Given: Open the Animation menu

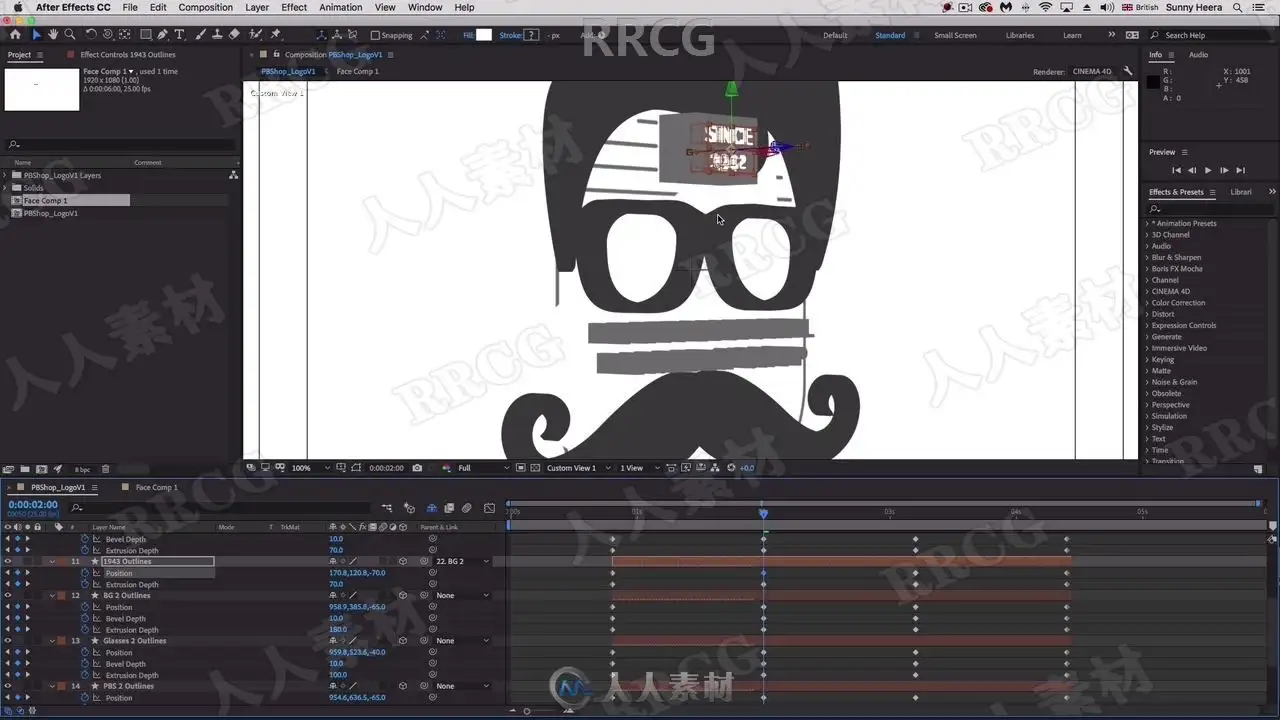Looking at the screenshot, I should [x=341, y=7].
